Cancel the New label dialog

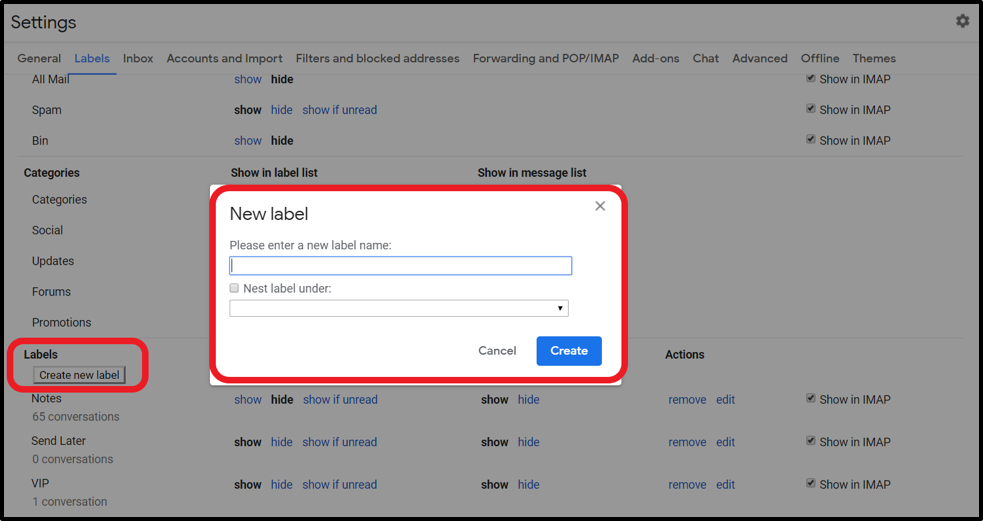tap(497, 351)
